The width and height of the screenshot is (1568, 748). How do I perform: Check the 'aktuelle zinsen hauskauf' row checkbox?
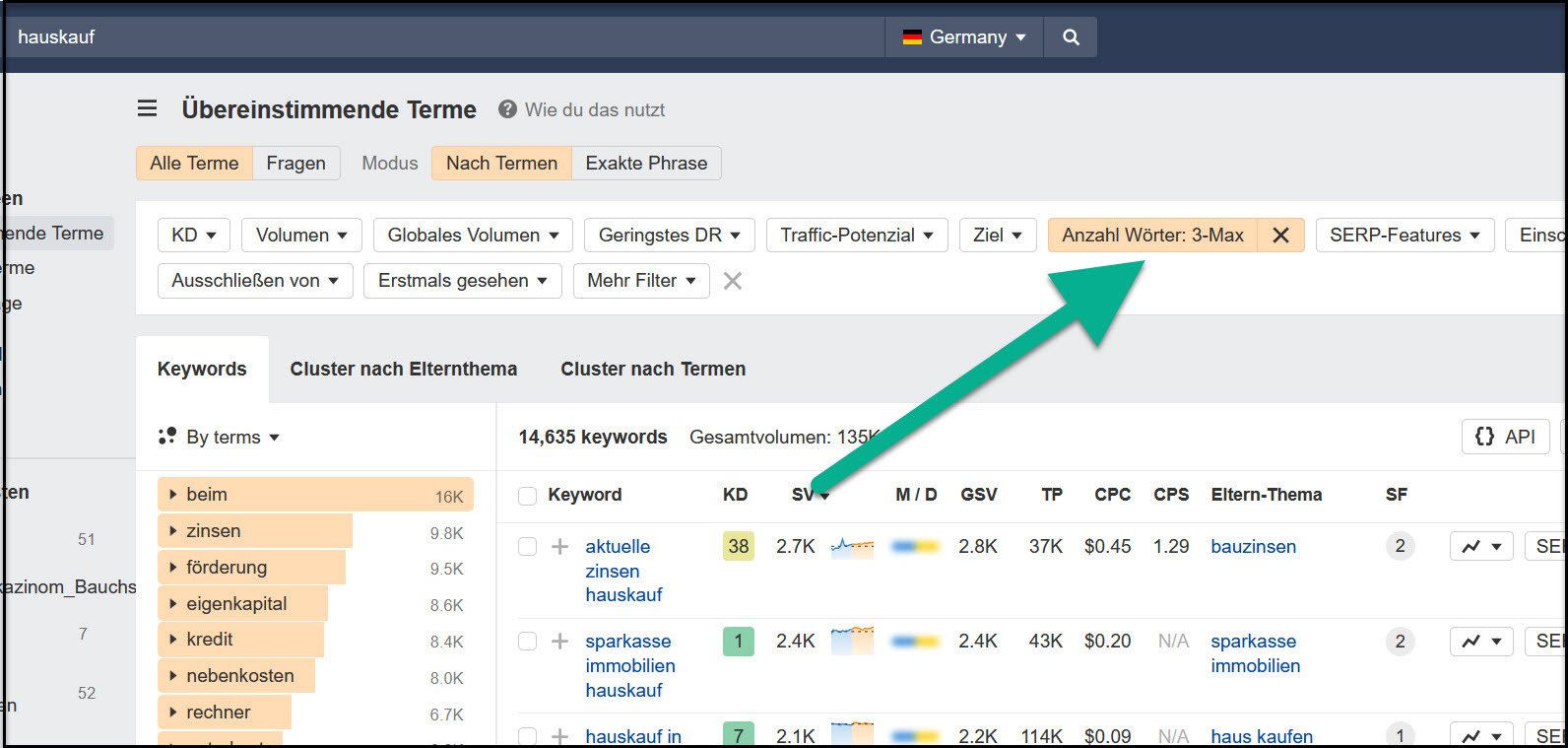click(x=528, y=546)
